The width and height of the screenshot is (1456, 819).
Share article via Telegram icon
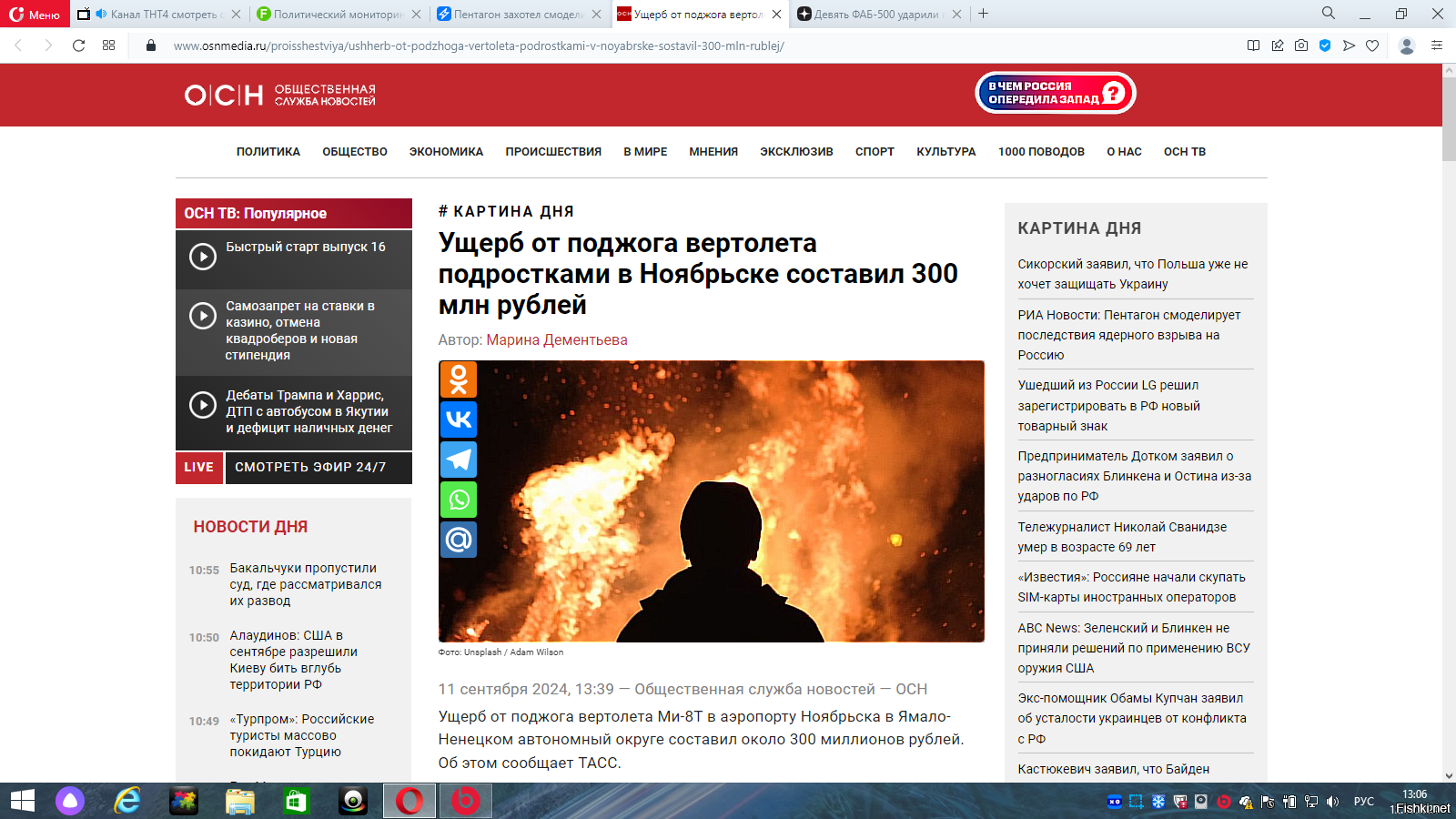(459, 460)
